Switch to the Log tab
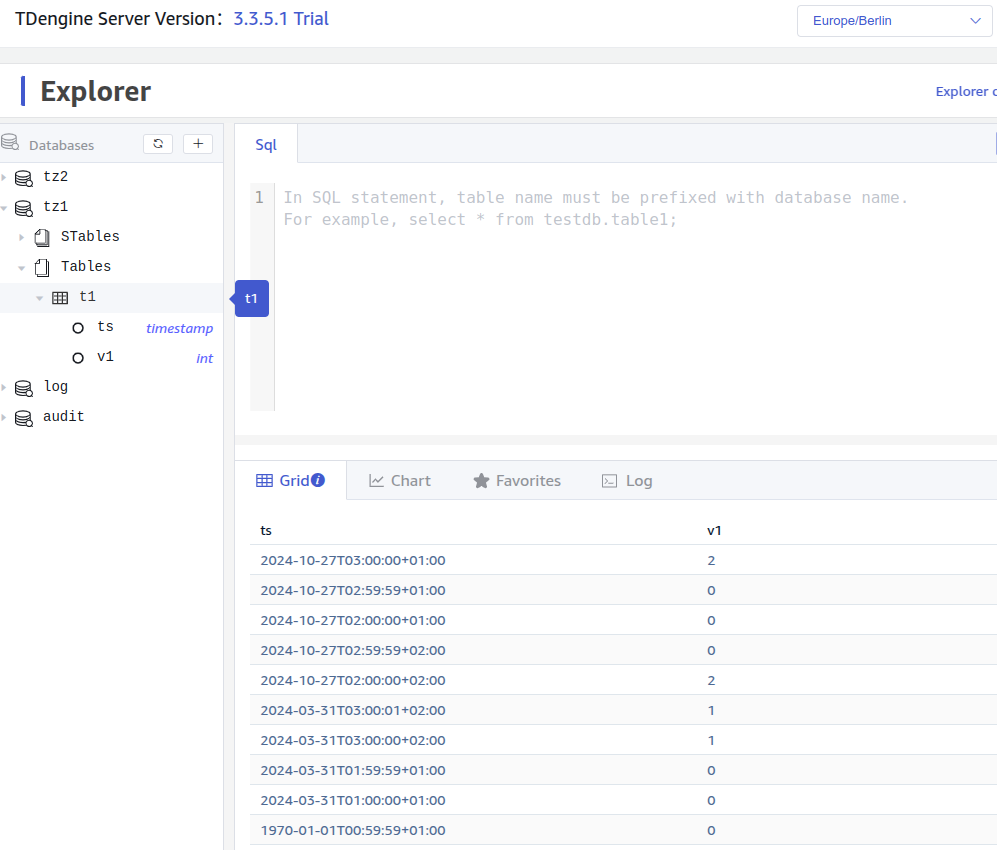This screenshot has height=850, width=997. 626,481
